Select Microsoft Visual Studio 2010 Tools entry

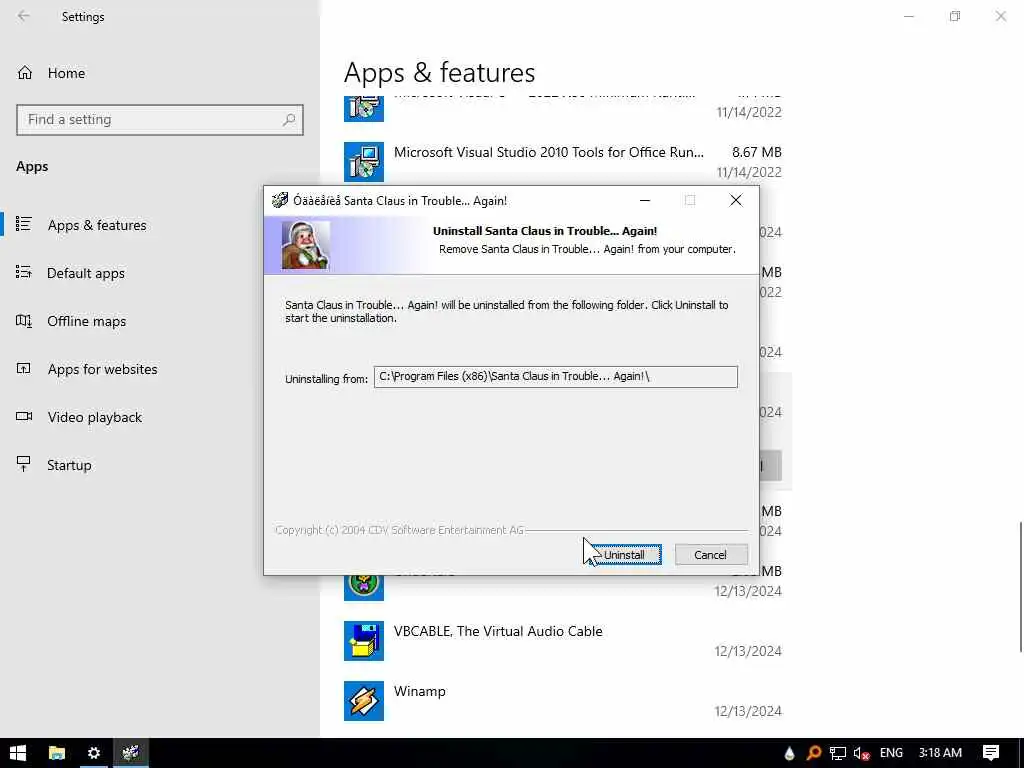point(563,162)
